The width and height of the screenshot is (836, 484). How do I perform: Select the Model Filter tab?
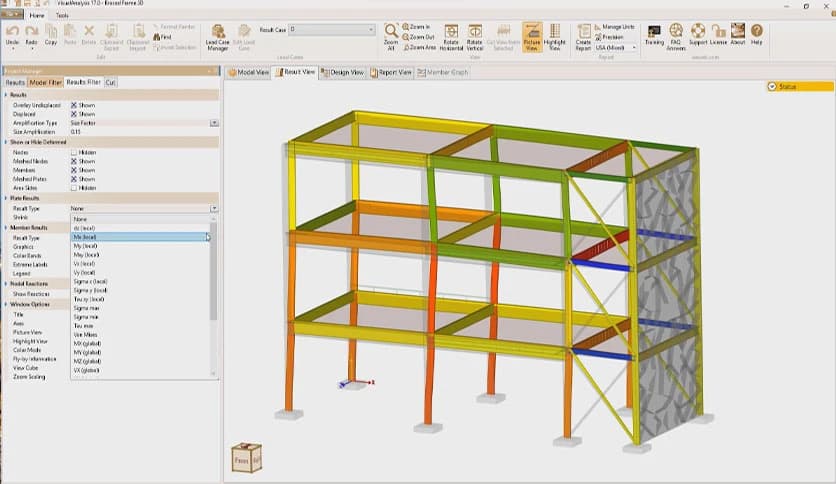pos(45,83)
